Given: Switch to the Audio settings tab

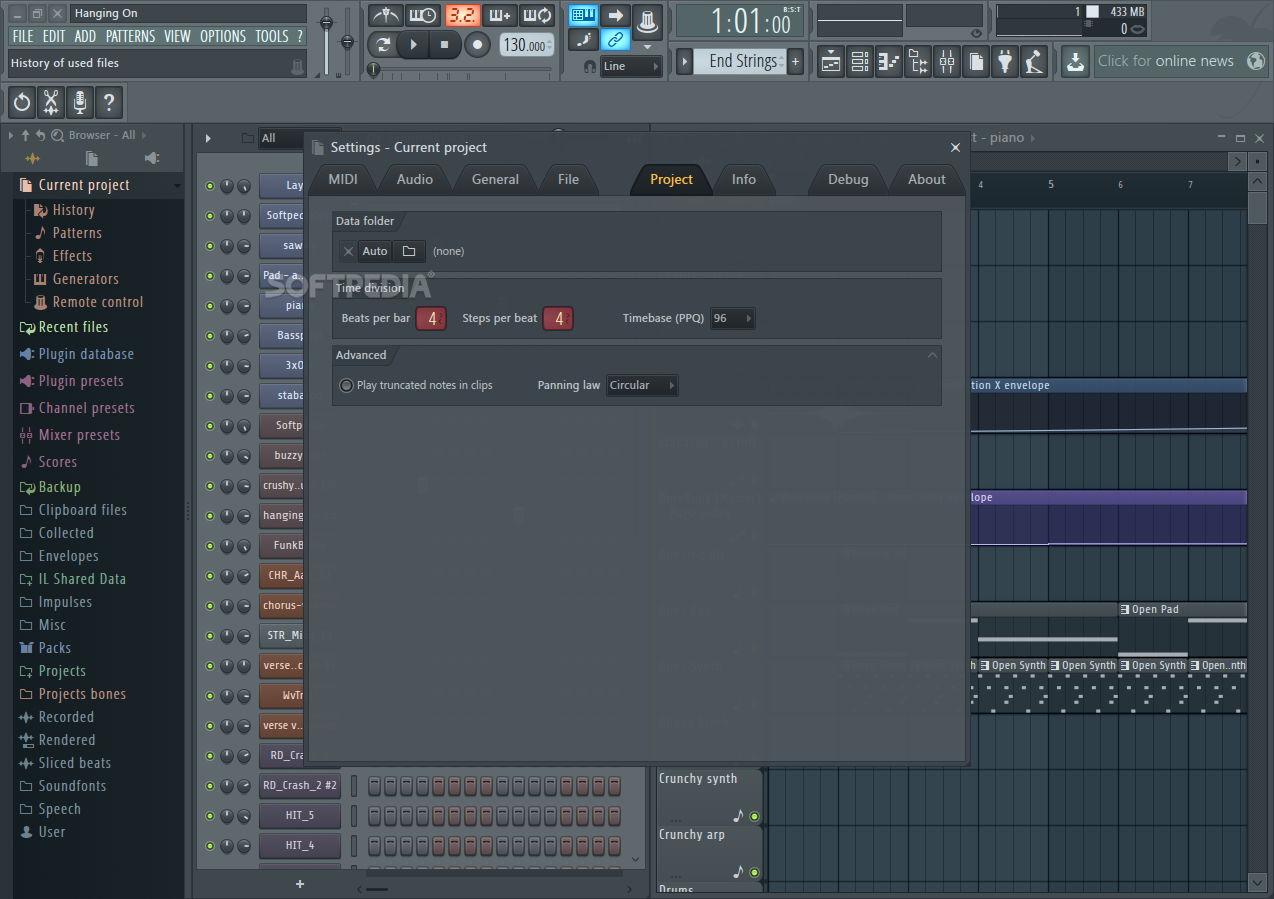Looking at the screenshot, I should pyautogui.click(x=415, y=179).
